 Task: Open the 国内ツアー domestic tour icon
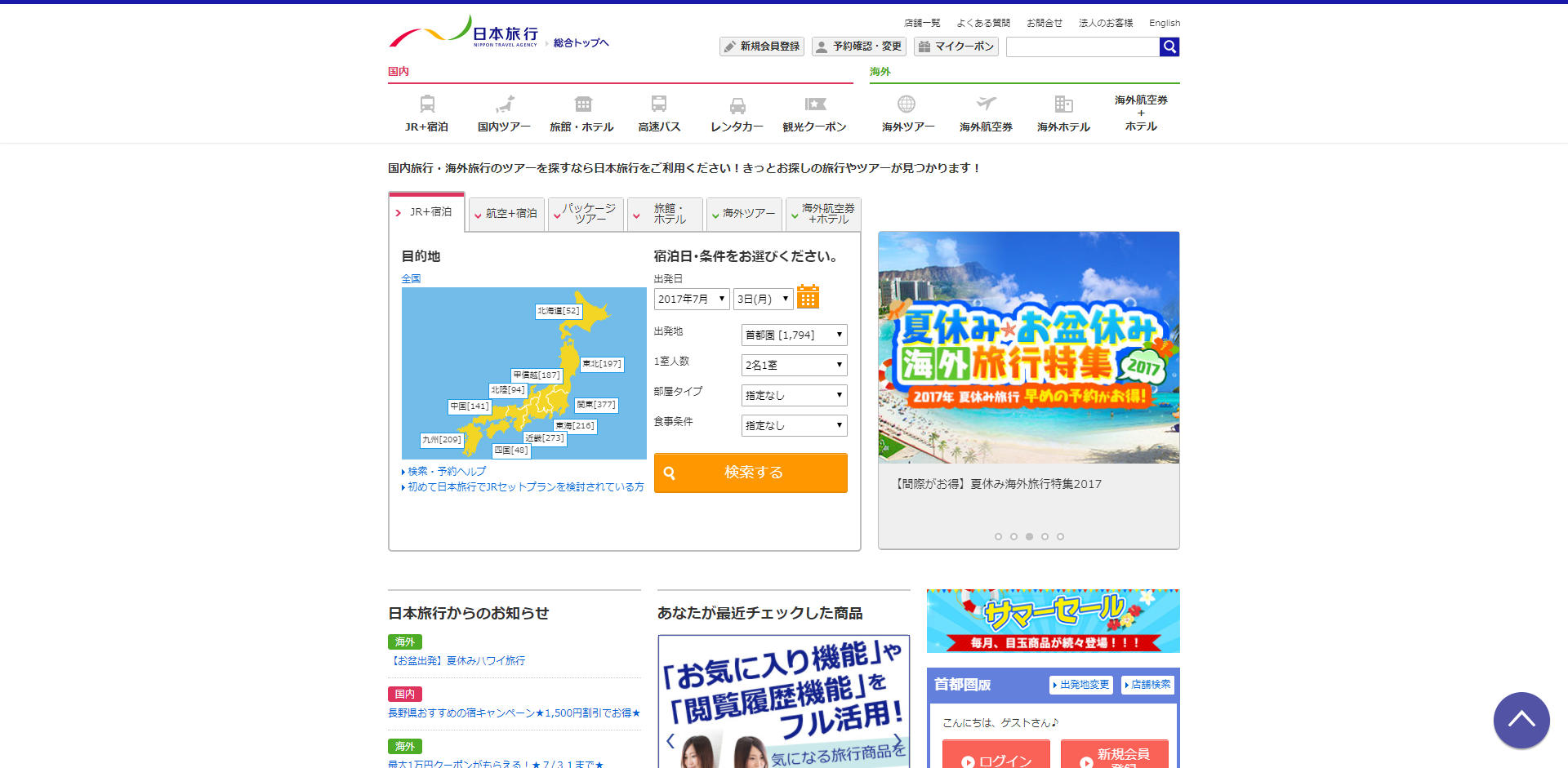tap(505, 113)
